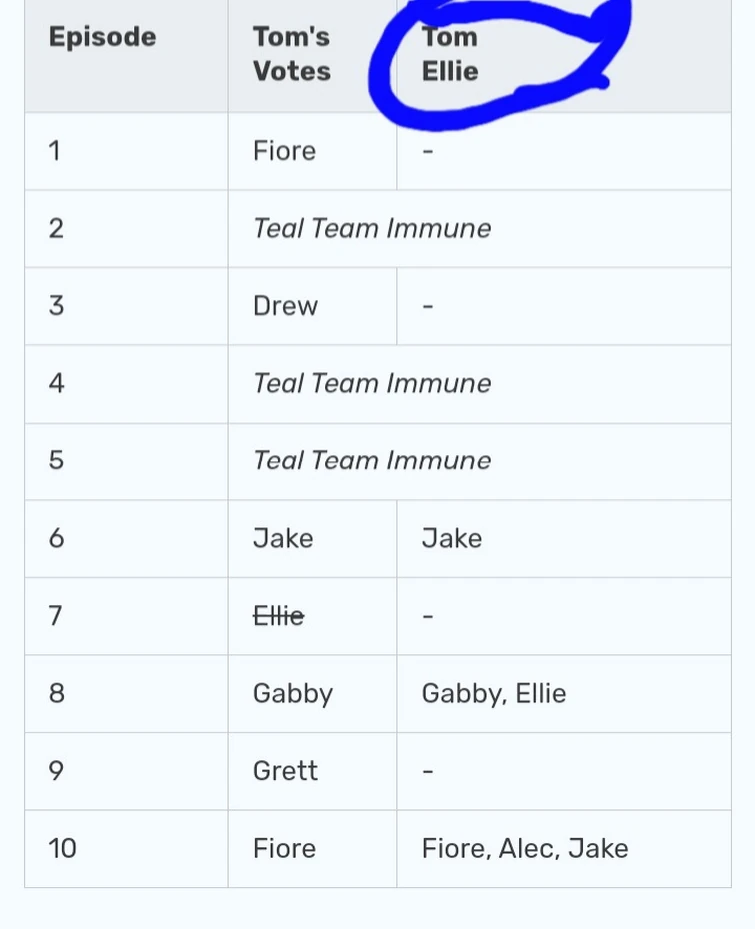Click episode number 10
This screenshot has width=755, height=929.
point(62,849)
